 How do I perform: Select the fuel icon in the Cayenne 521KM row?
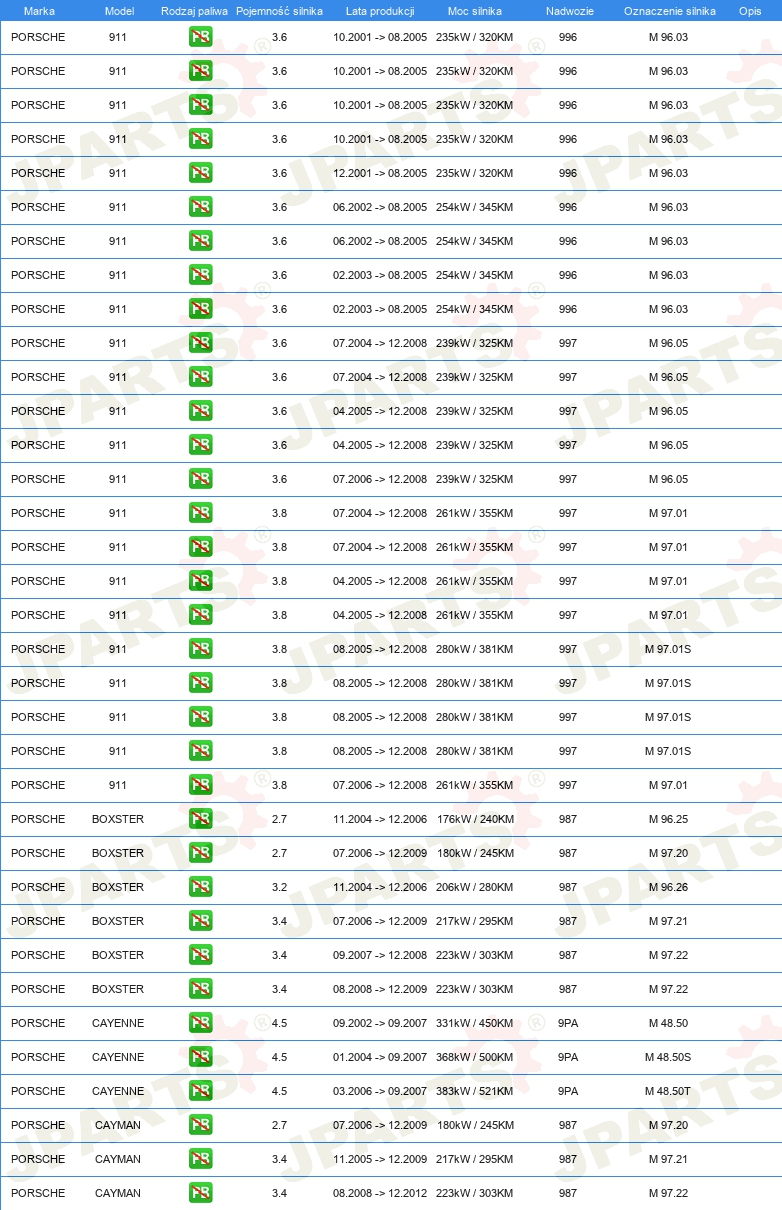tap(200, 1091)
